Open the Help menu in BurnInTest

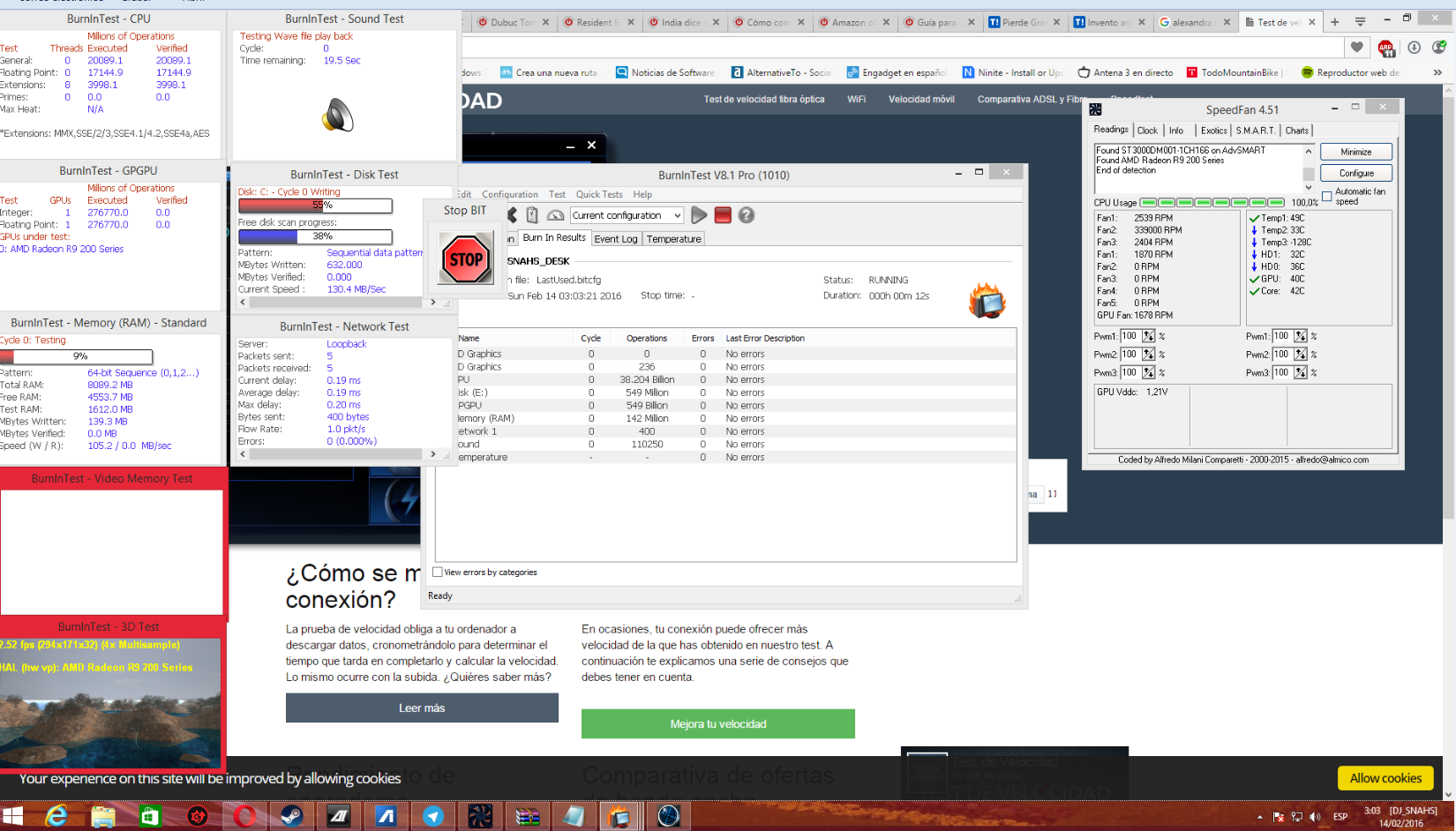[642, 194]
